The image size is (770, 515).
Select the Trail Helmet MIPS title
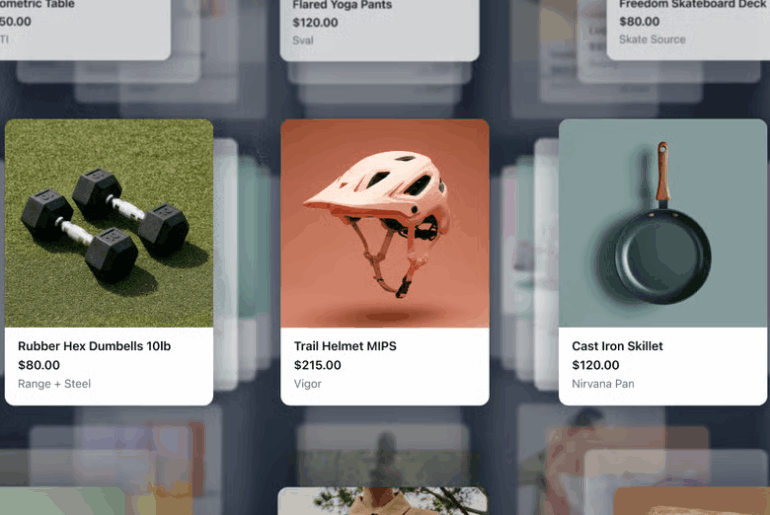(345, 346)
